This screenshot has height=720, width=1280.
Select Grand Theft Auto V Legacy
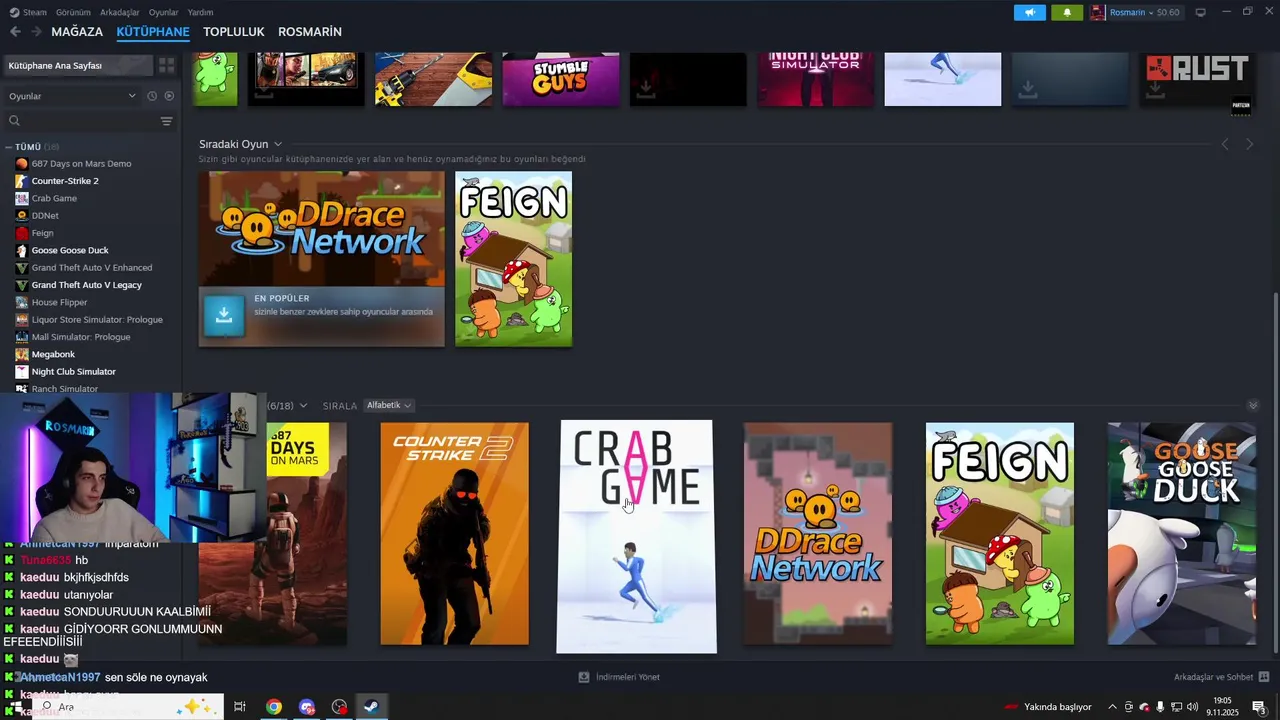(x=86, y=285)
